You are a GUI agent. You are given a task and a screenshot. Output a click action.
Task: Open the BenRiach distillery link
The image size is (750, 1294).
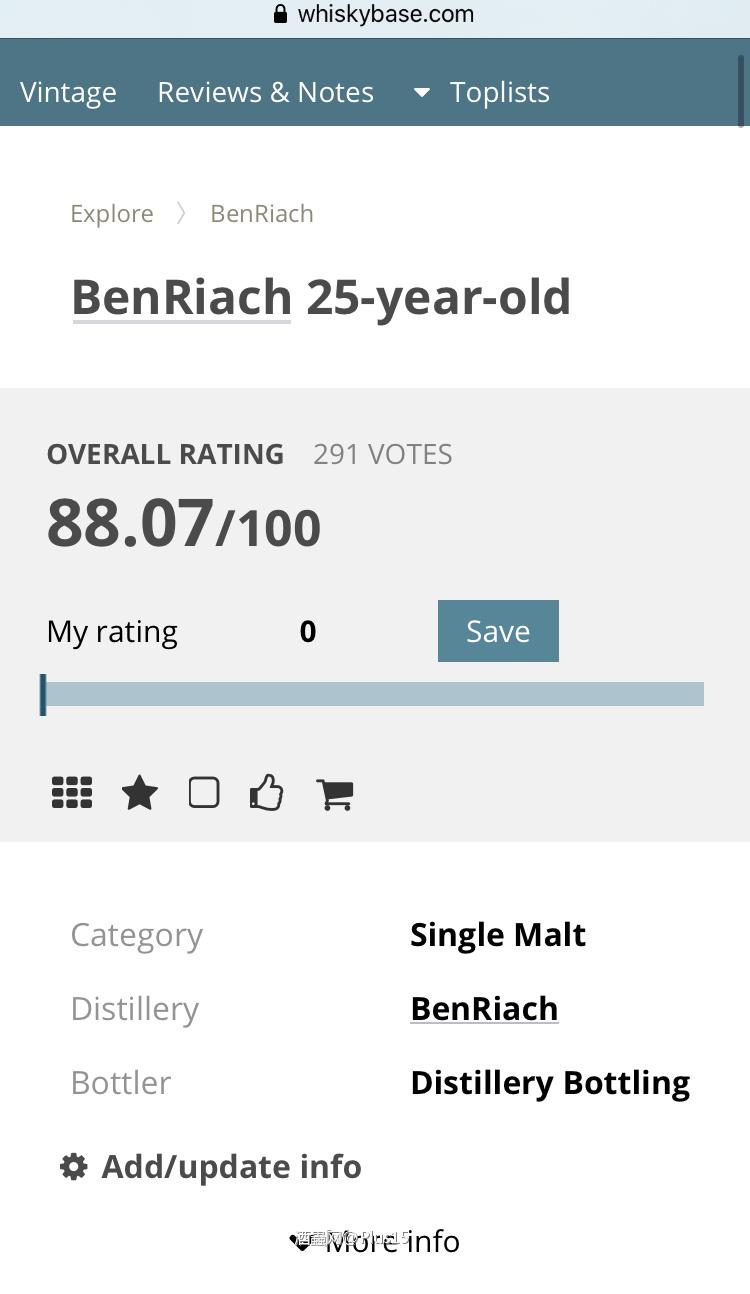click(x=484, y=1008)
